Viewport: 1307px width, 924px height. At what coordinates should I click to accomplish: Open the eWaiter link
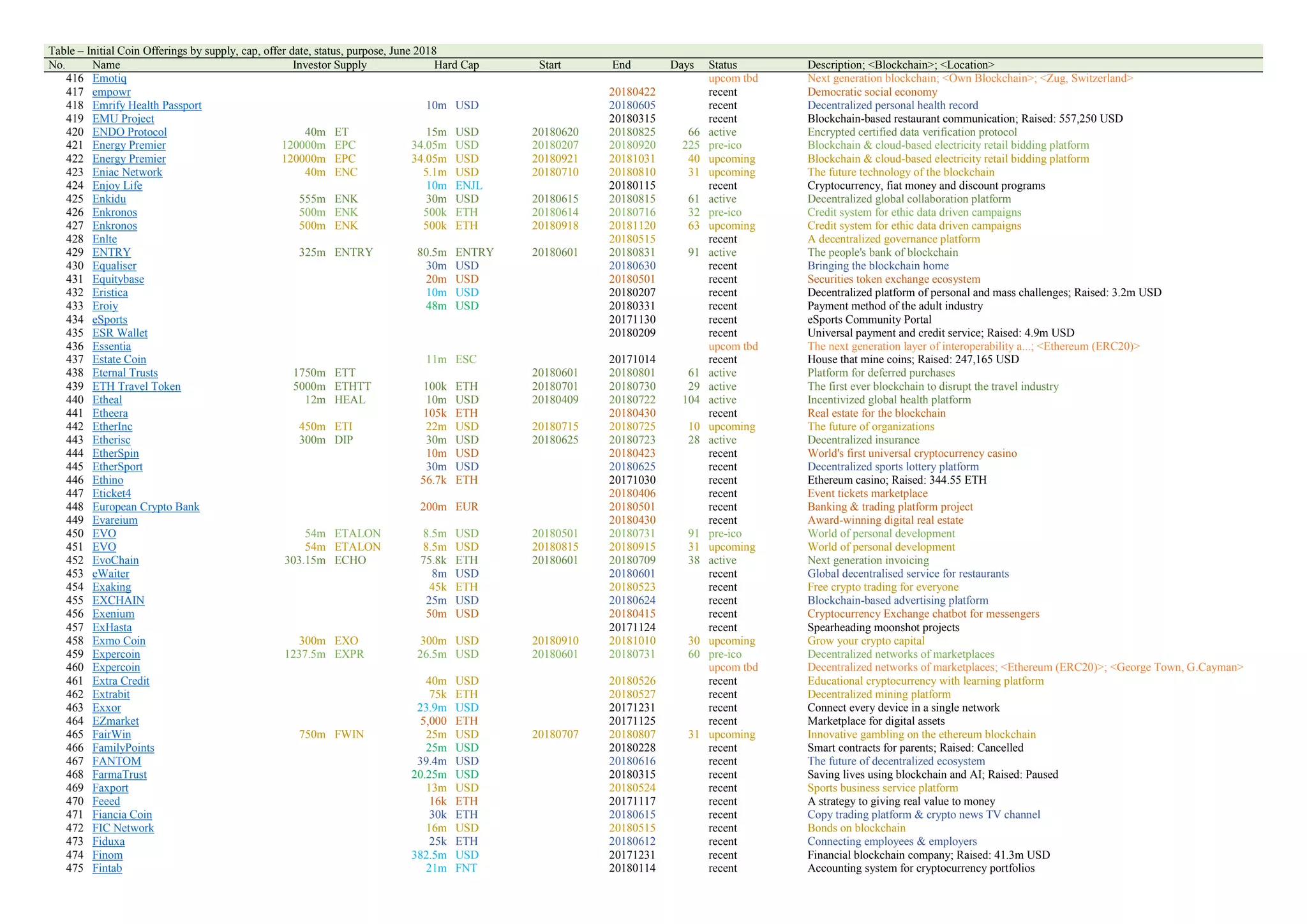pyautogui.click(x=110, y=574)
